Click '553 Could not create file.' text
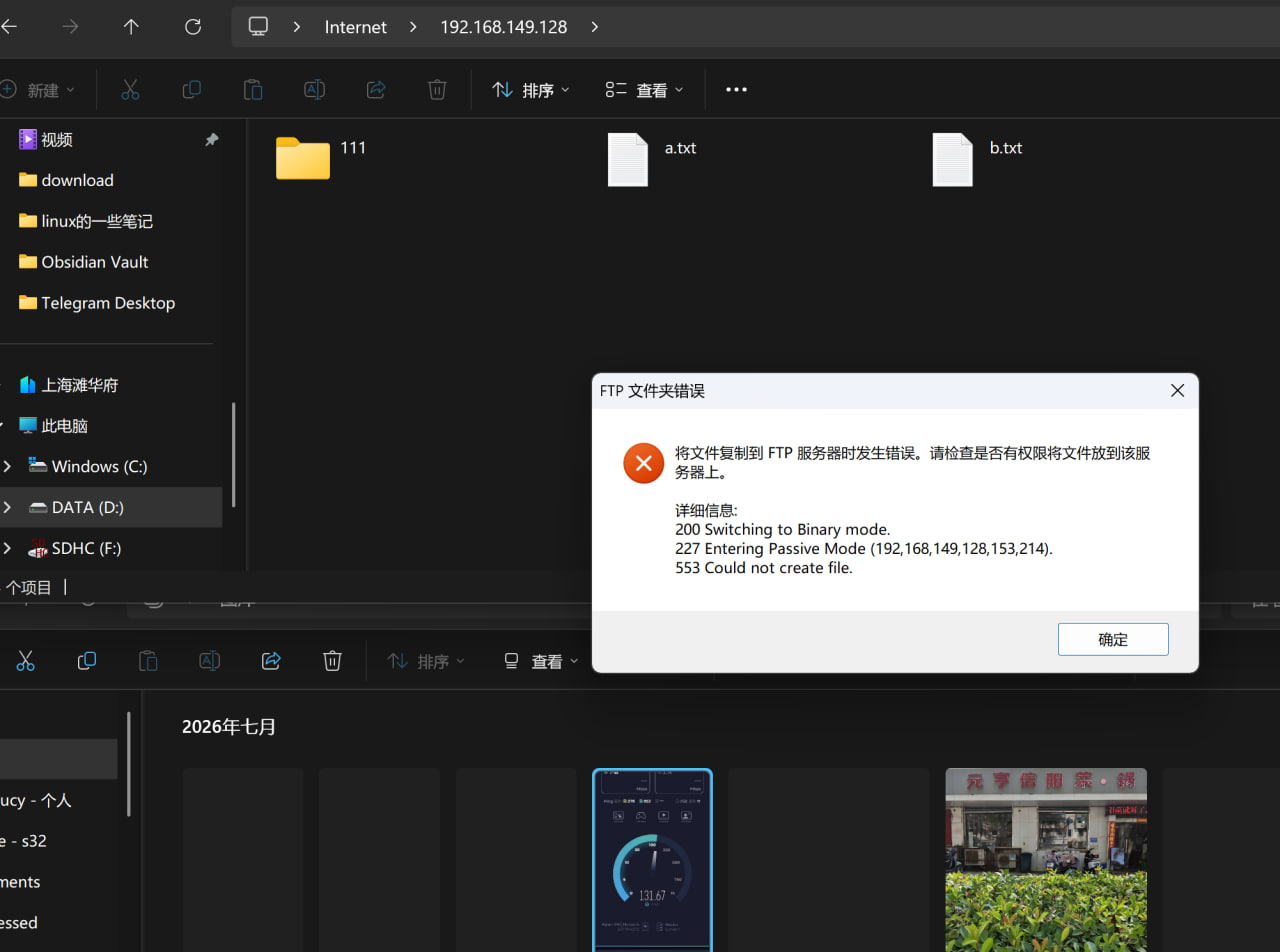This screenshot has width=1280, height=952. 764,568
